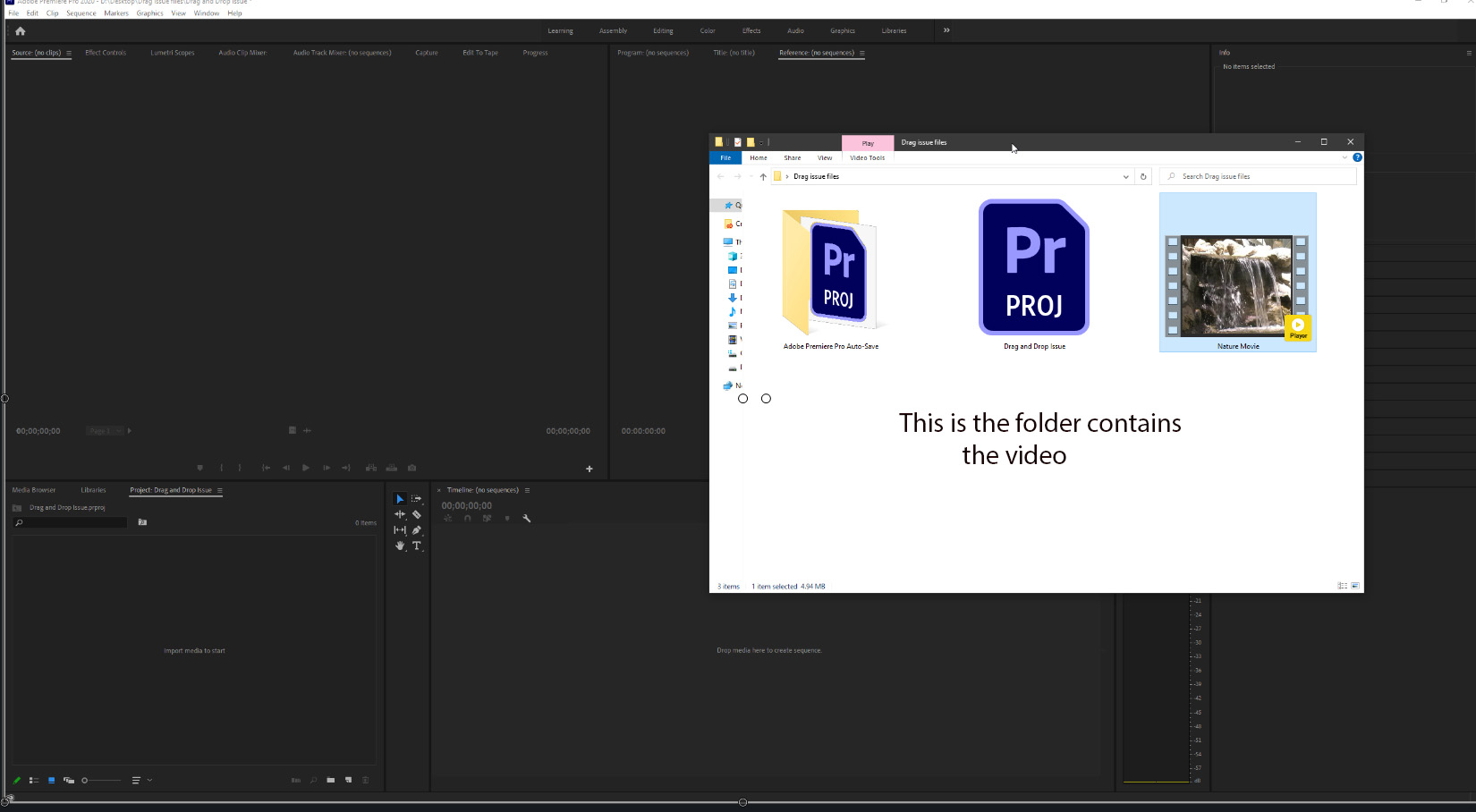Select the Track Select Forward tool
Viewport: 1476px width, 812px height.
[x=416, y=498]
